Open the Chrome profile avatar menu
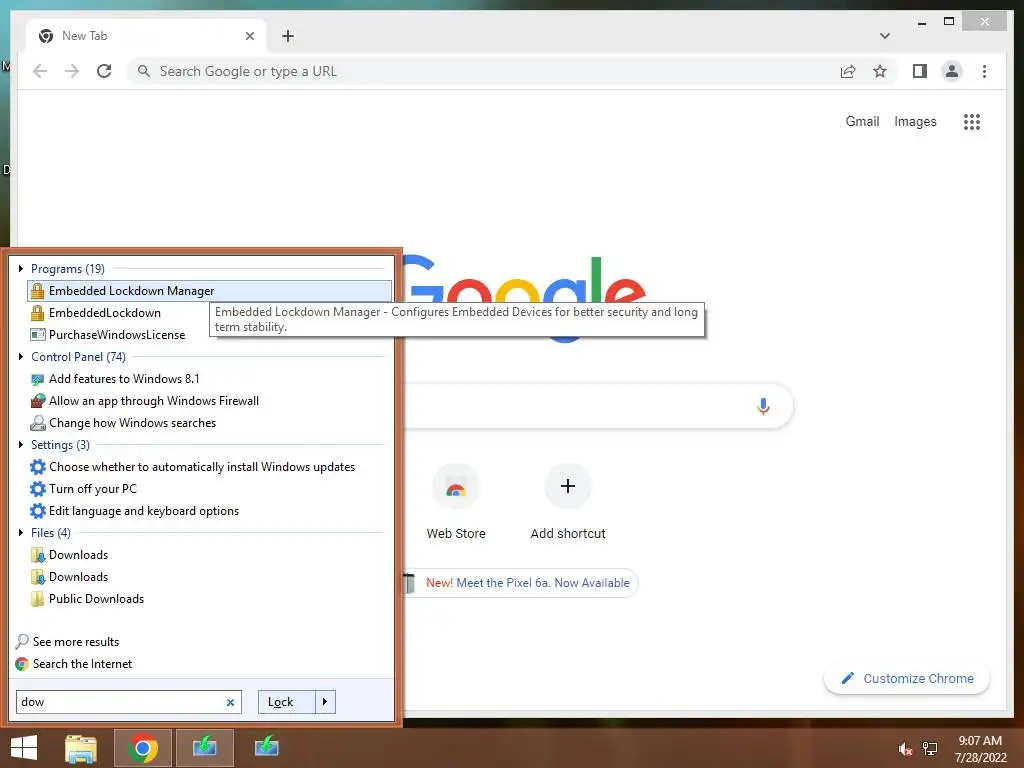1024x768 pixels. 952,71
